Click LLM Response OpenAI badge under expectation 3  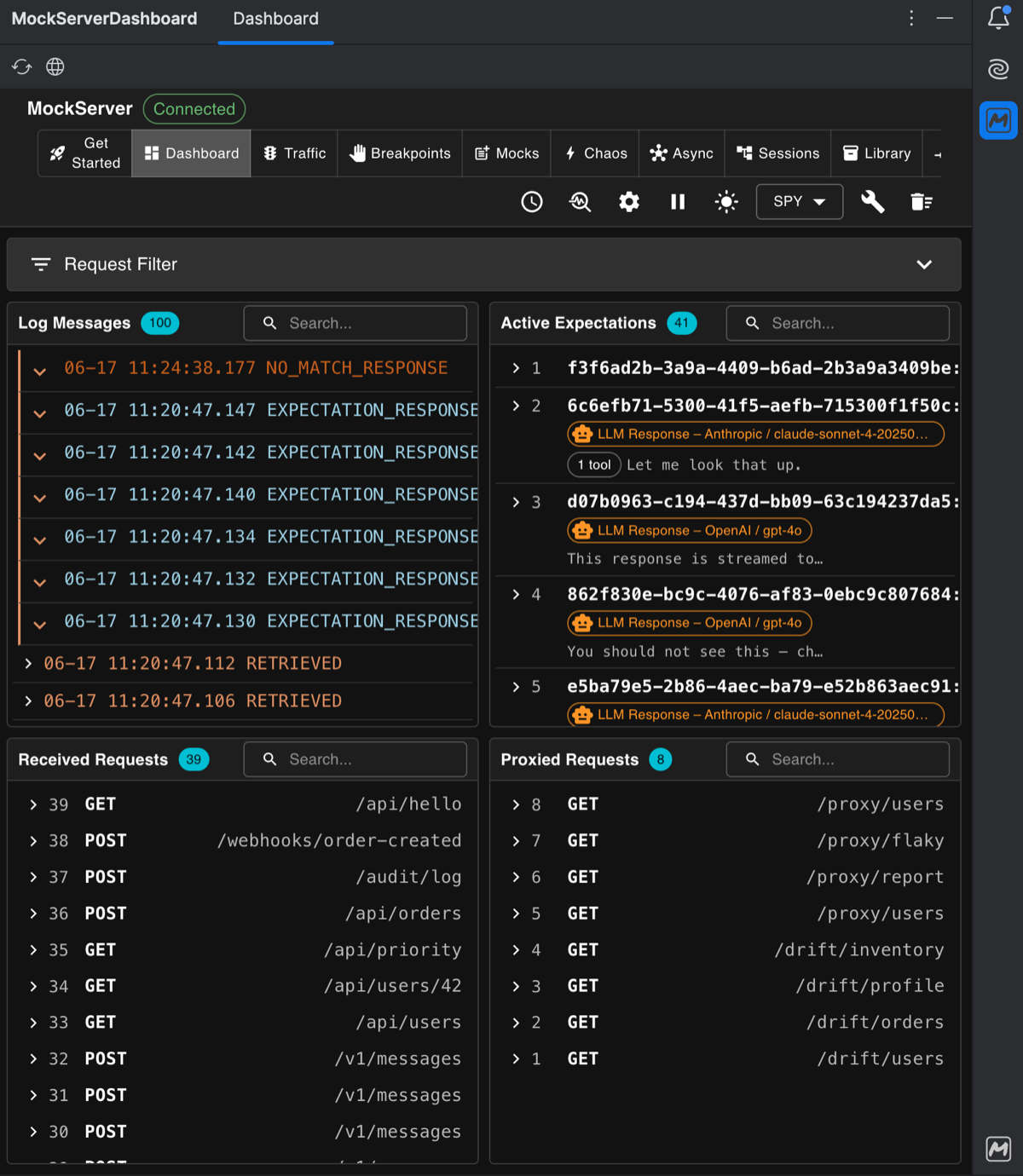click(x=690, y=531)
